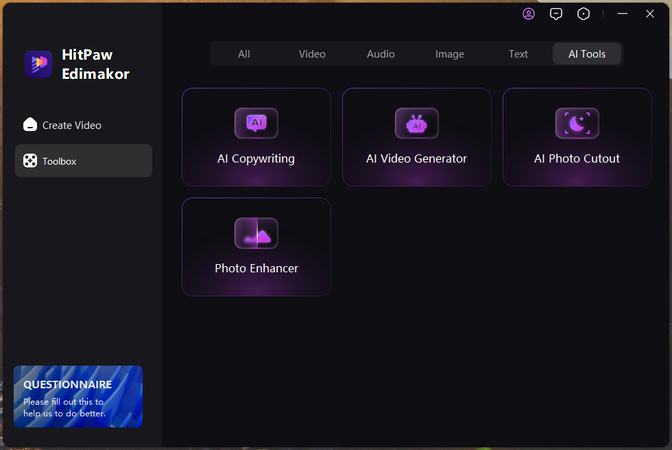Viewport: 672px width, 450px height.
Task: Switch to the All tab
Action: tap(244, 54)
